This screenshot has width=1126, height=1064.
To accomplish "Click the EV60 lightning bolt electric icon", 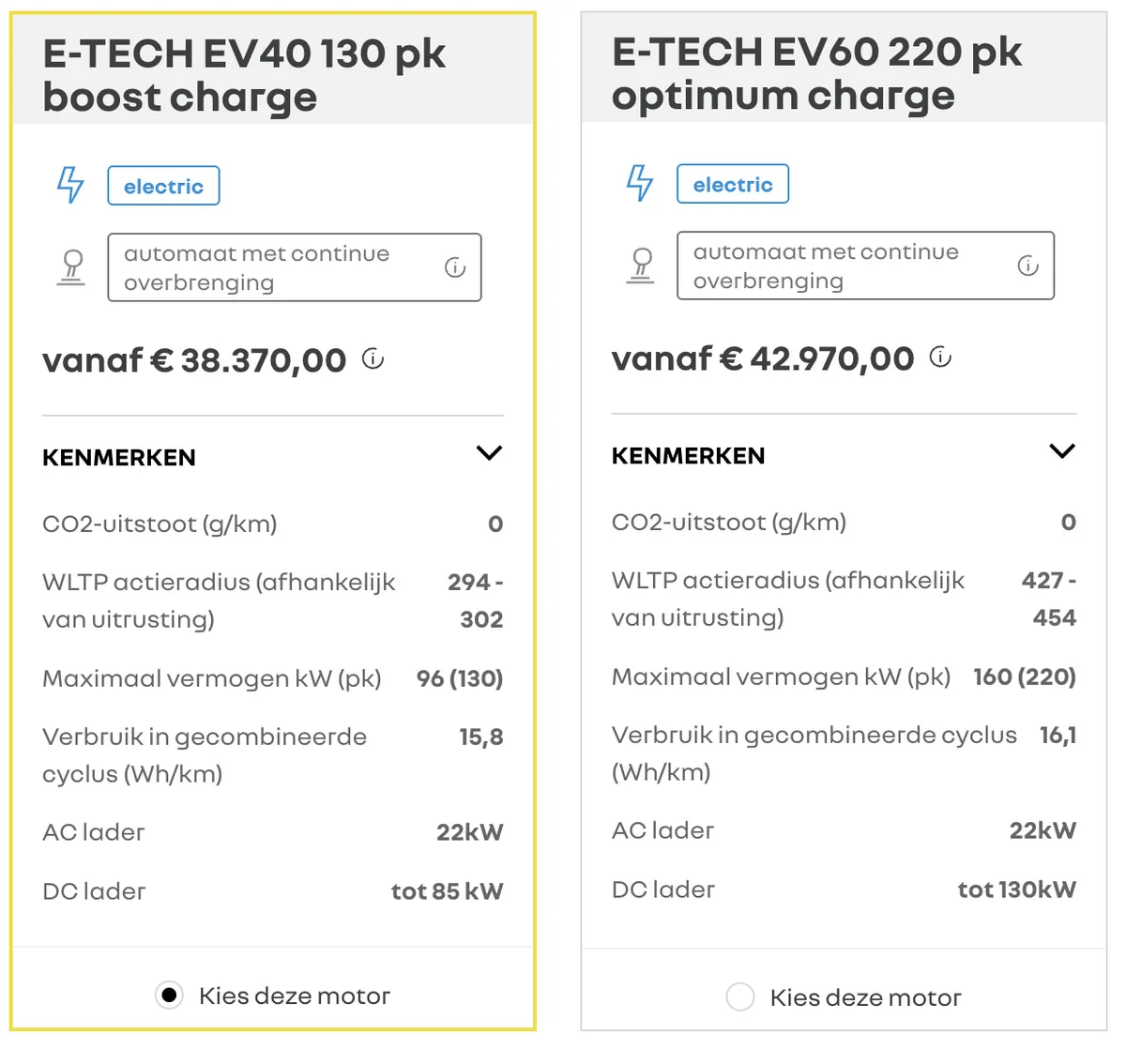I will click(640, 183).
